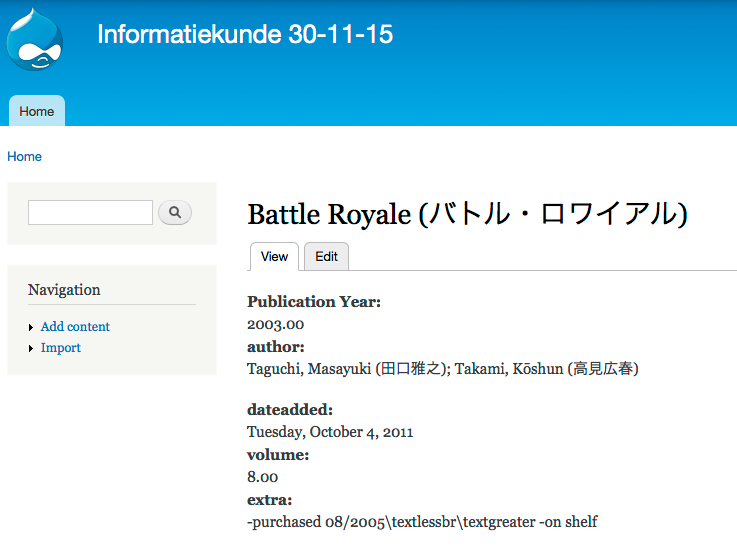Click the Battle Royale page title
Image resolution: width=737 pixels, height=559 pixels.
[x=467, y=214]
